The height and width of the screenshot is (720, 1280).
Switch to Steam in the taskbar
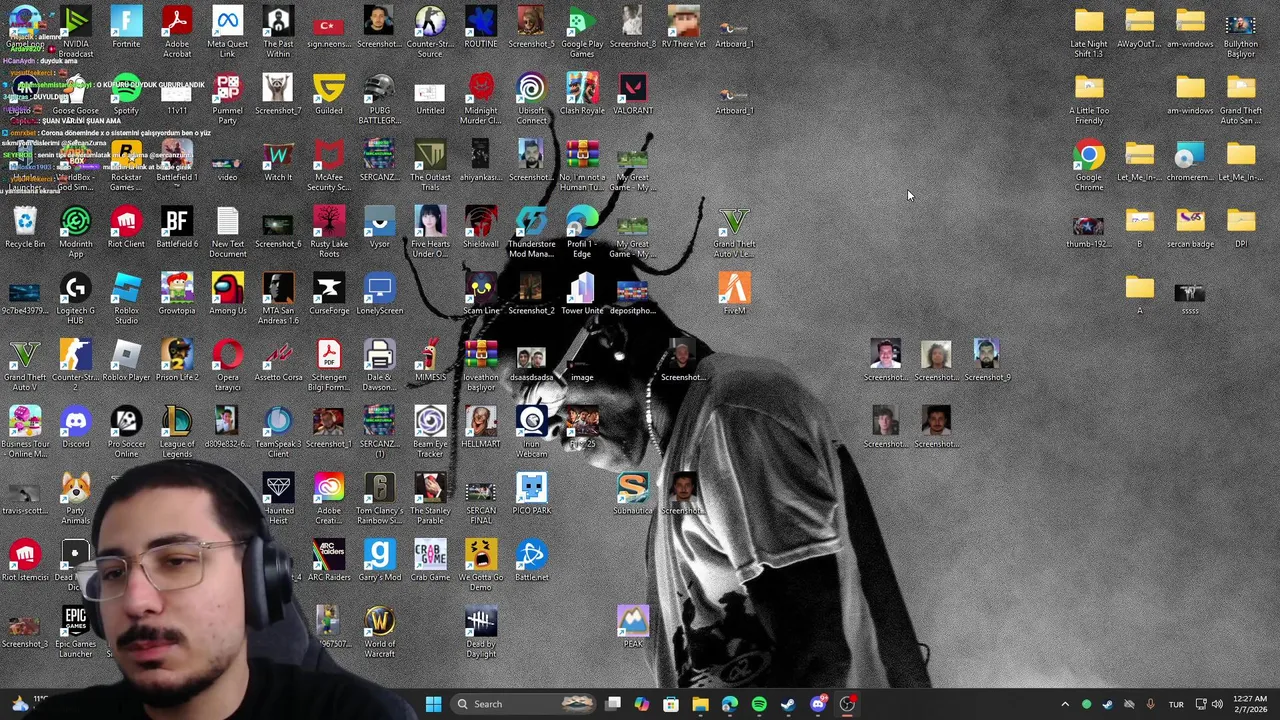coord(788,704)
